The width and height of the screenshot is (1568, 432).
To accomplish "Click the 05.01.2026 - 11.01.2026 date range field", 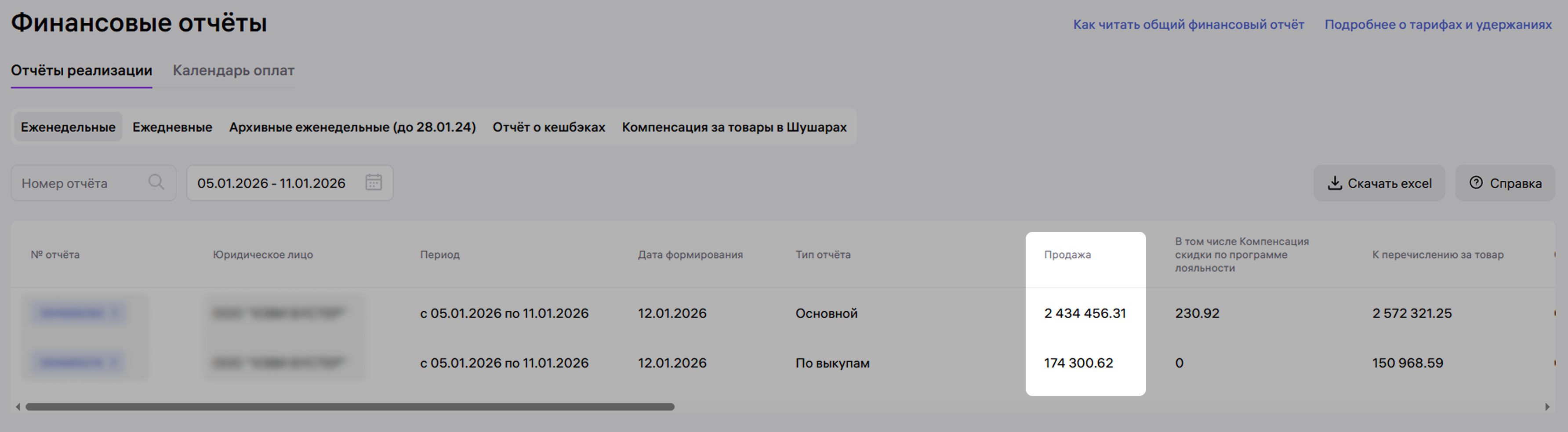I will click(271, 183).
